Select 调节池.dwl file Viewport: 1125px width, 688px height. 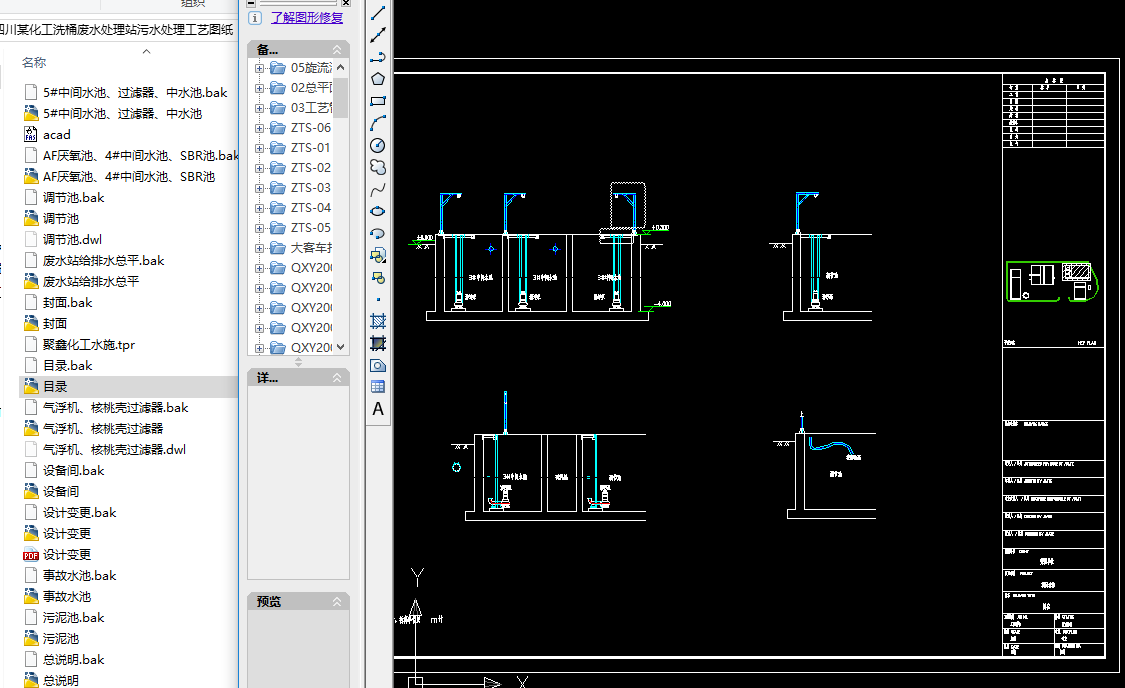72,240
